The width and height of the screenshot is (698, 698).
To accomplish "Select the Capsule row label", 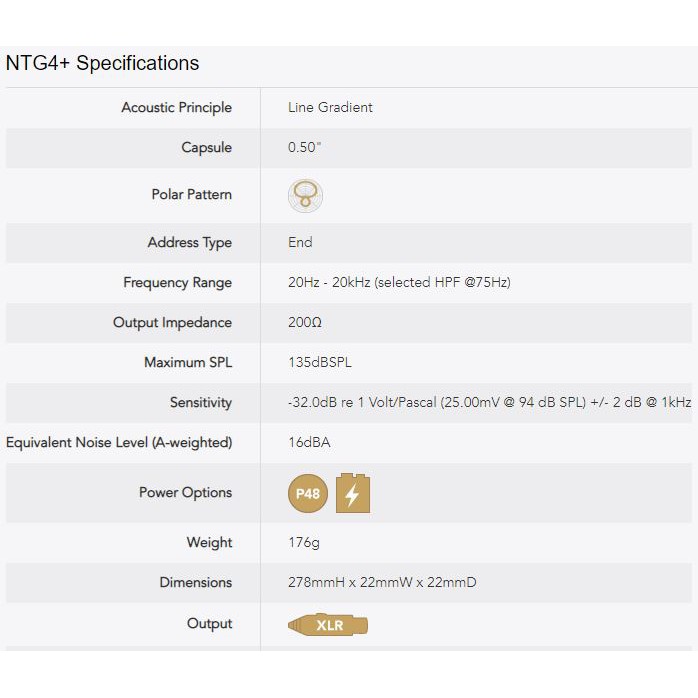I will click(x=206, y=148).
